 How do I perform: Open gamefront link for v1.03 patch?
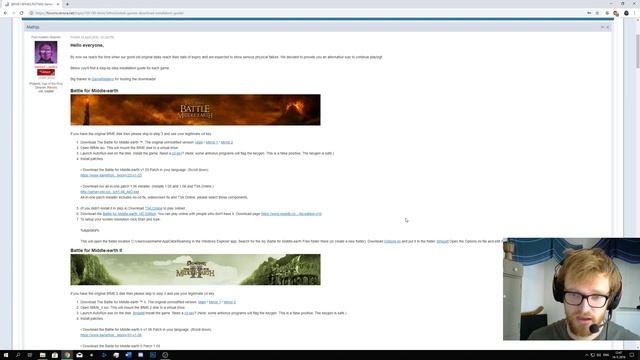pos(111,176)
